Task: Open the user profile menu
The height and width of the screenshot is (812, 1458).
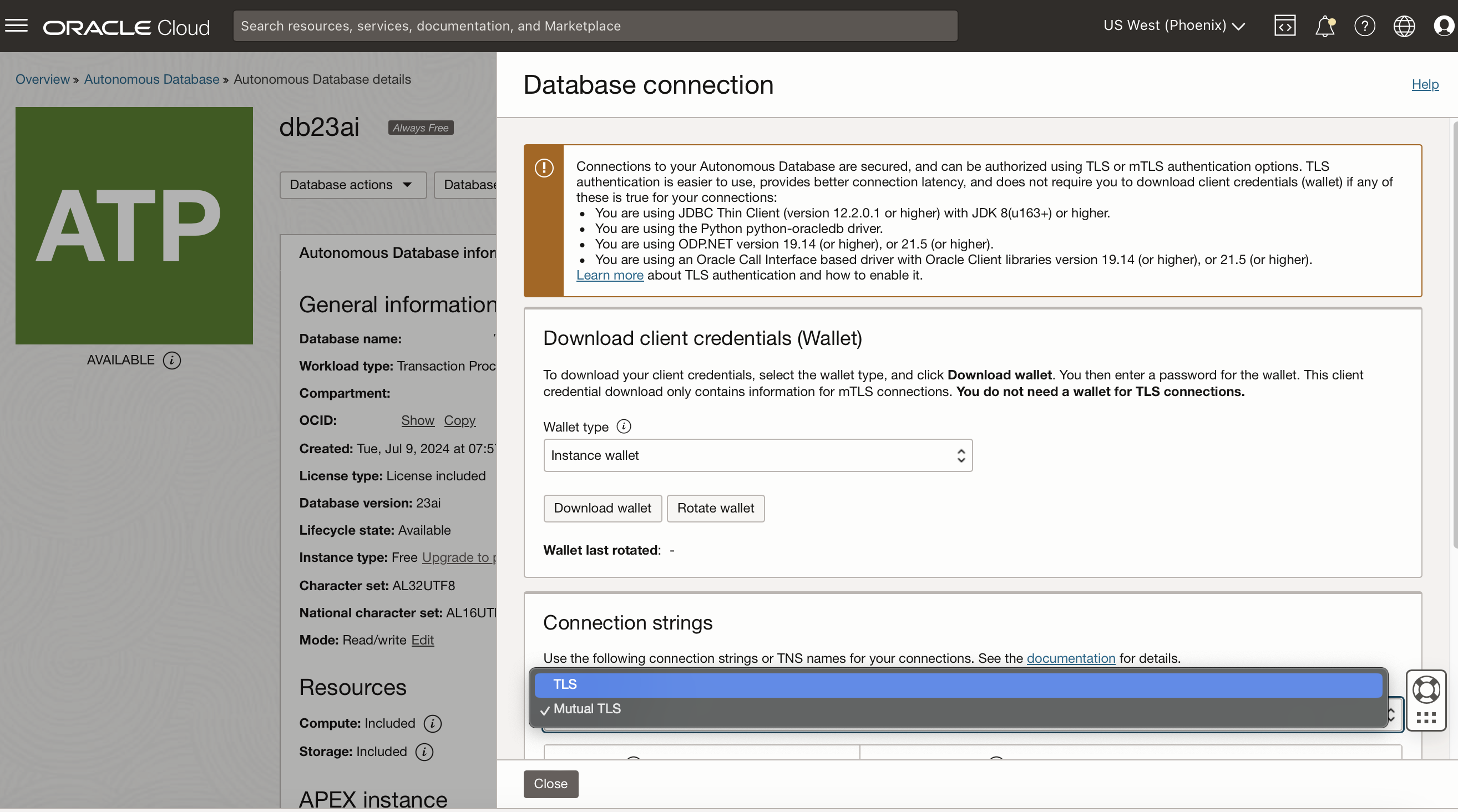Action: [1444, 26]
